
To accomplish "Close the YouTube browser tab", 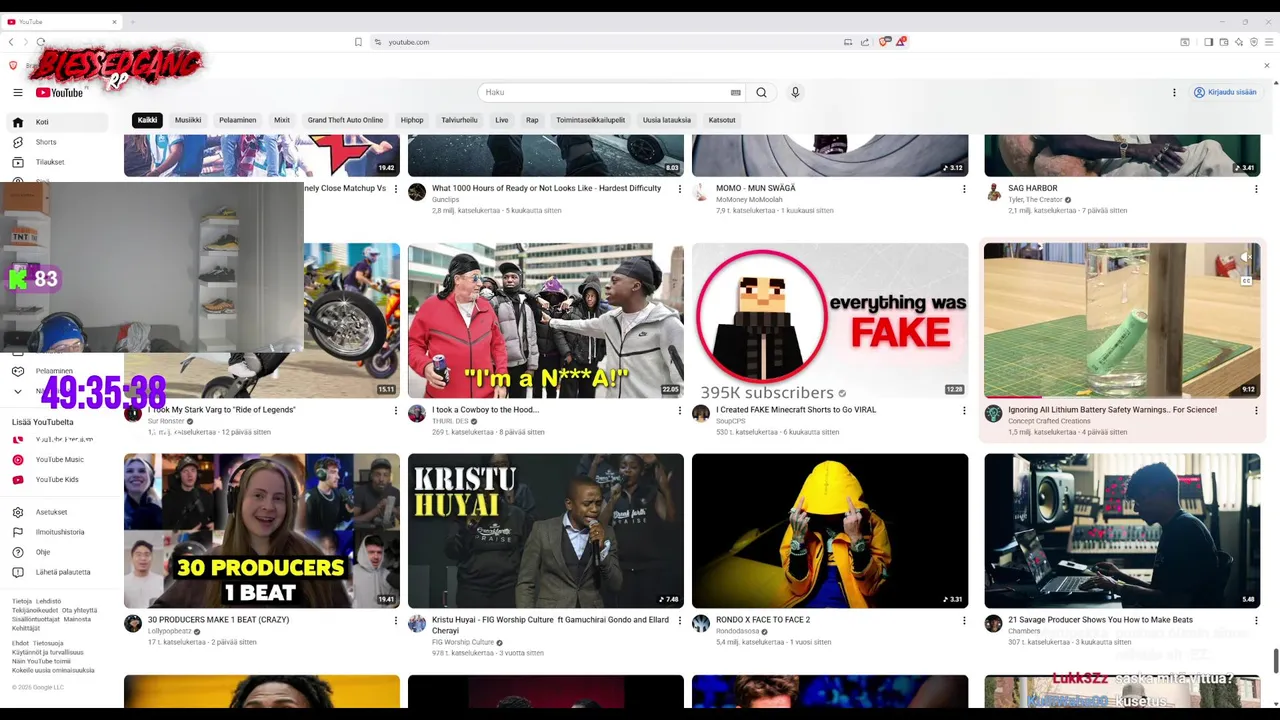I will (x=114, y=21).
